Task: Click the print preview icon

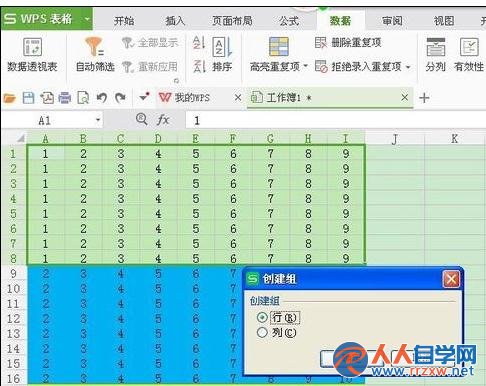Action: click(x=83, y=98)
